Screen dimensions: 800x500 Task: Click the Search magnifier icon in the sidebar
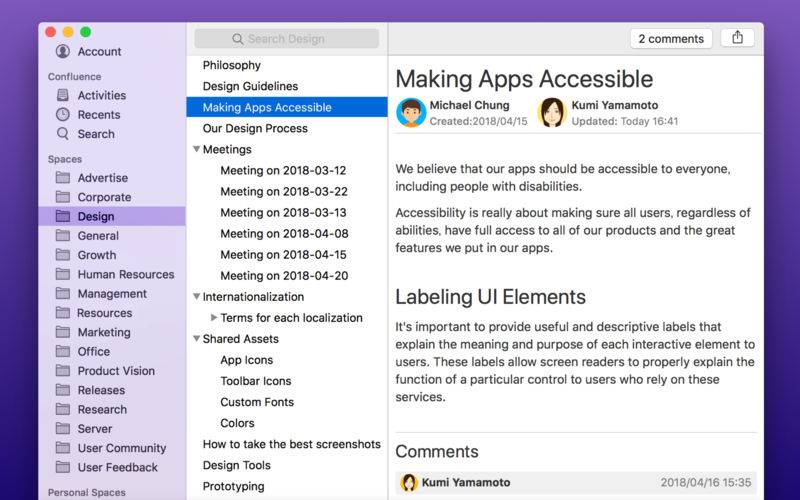[63, 134]
